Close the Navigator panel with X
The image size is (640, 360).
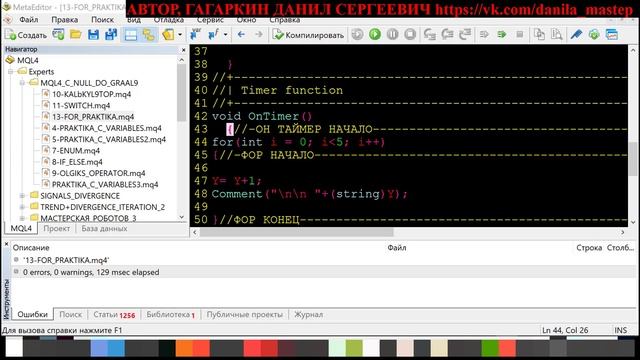tap(183, 50)
